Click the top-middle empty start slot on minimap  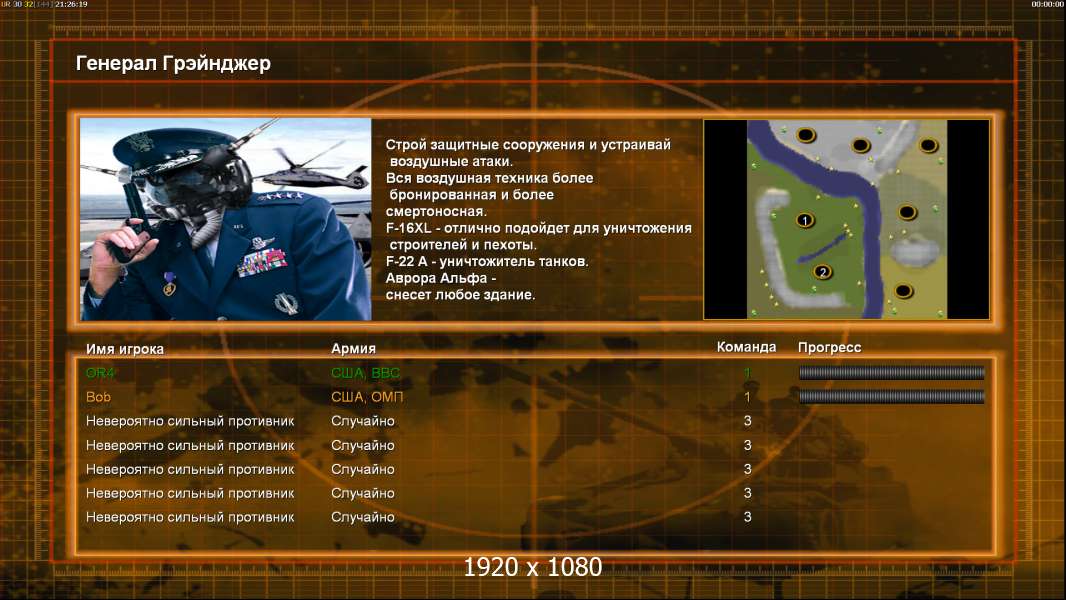pos(861,145)
